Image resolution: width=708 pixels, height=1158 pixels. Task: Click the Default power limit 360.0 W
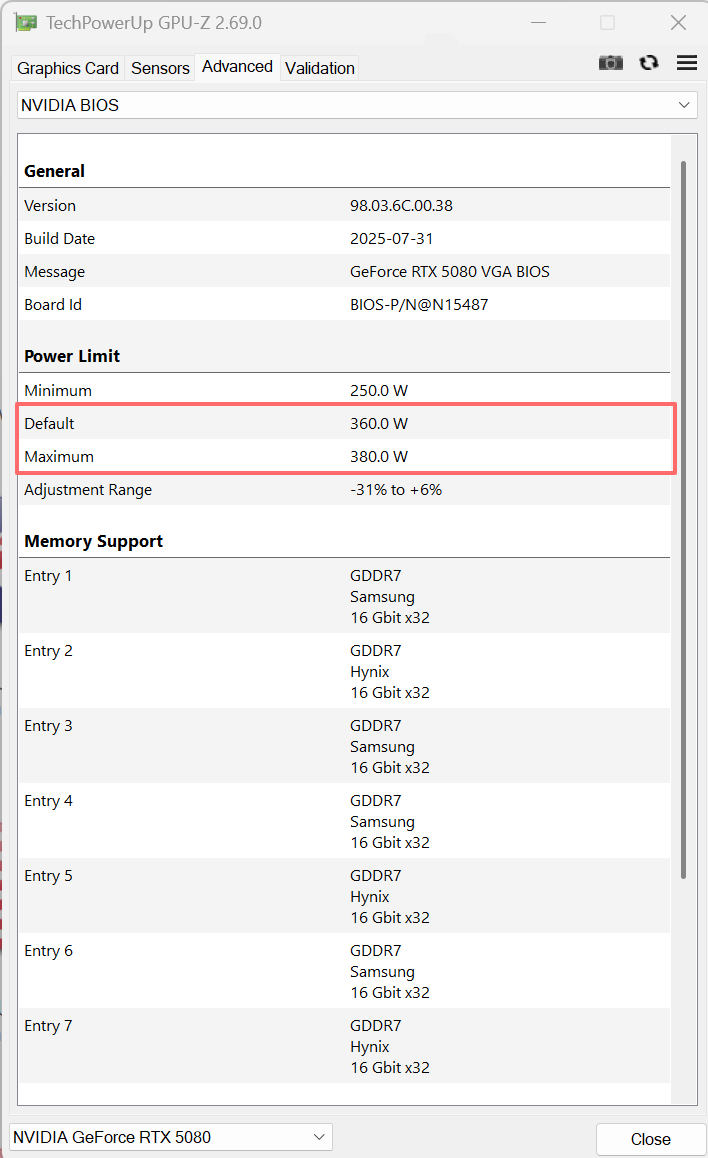coord(379,423)
